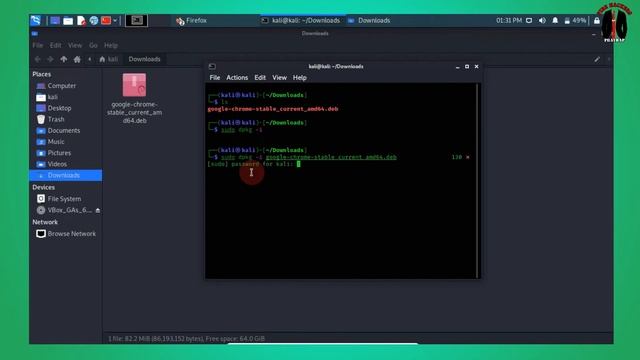This screenshot has width=640, height=360.
Task: Click the terminal vertical scrollbar
Action: point(477,180)
